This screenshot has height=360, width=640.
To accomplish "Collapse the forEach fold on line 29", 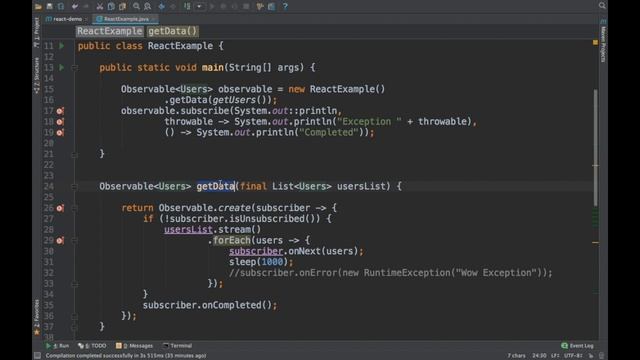I will (x=74, y=241).
